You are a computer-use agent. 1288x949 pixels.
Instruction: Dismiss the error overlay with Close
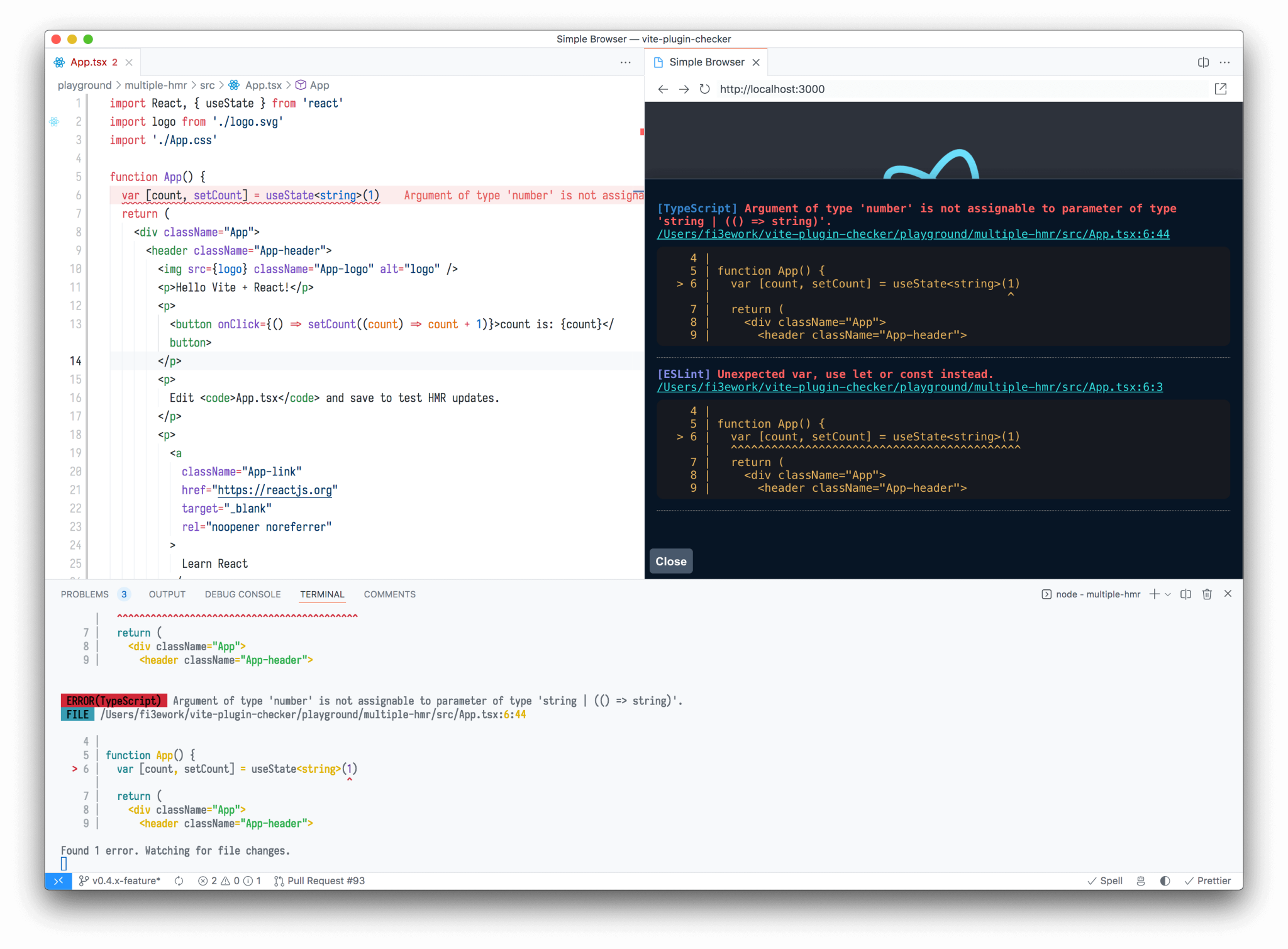click(670, 561)
